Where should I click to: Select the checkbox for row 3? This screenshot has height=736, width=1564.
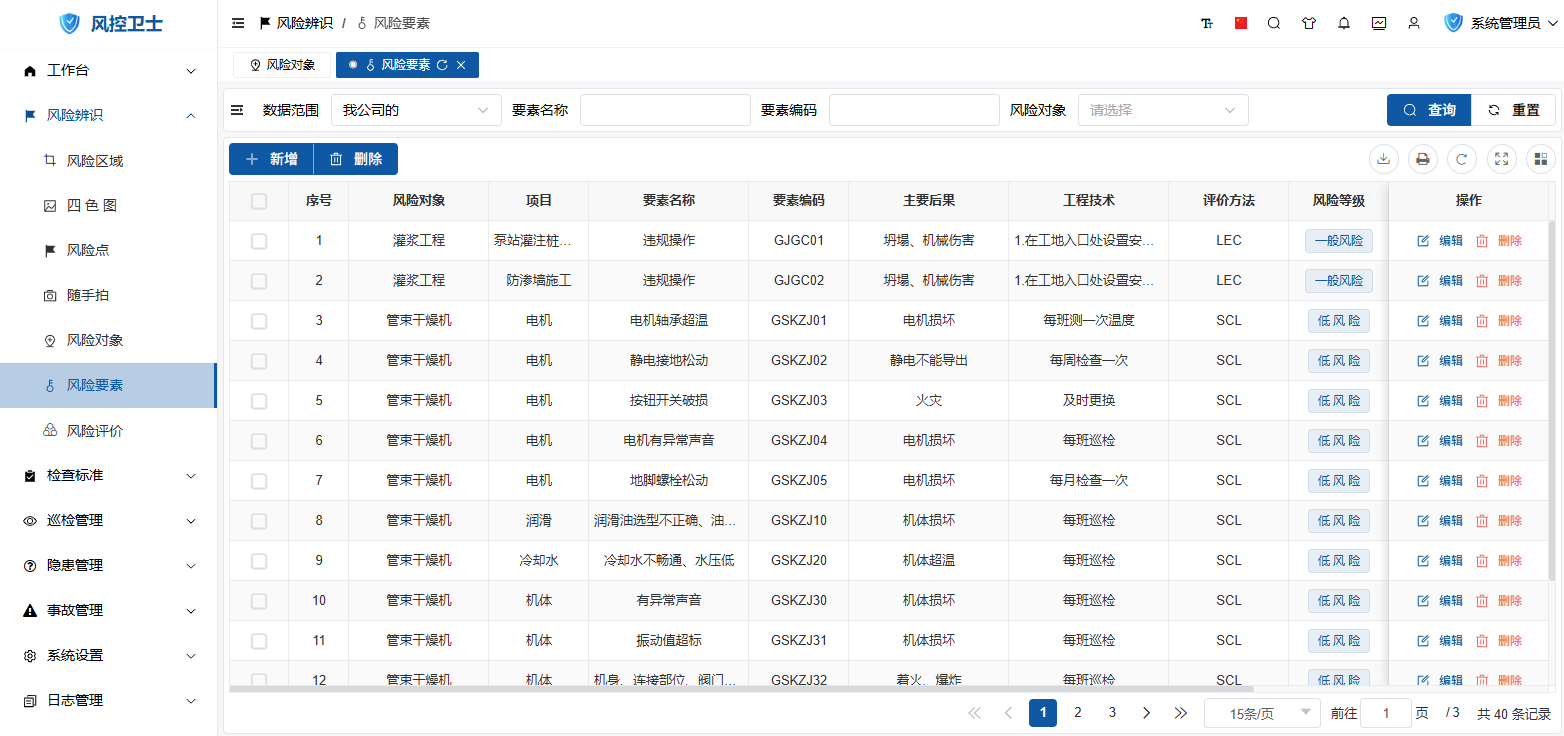click(x=259, y=321)
